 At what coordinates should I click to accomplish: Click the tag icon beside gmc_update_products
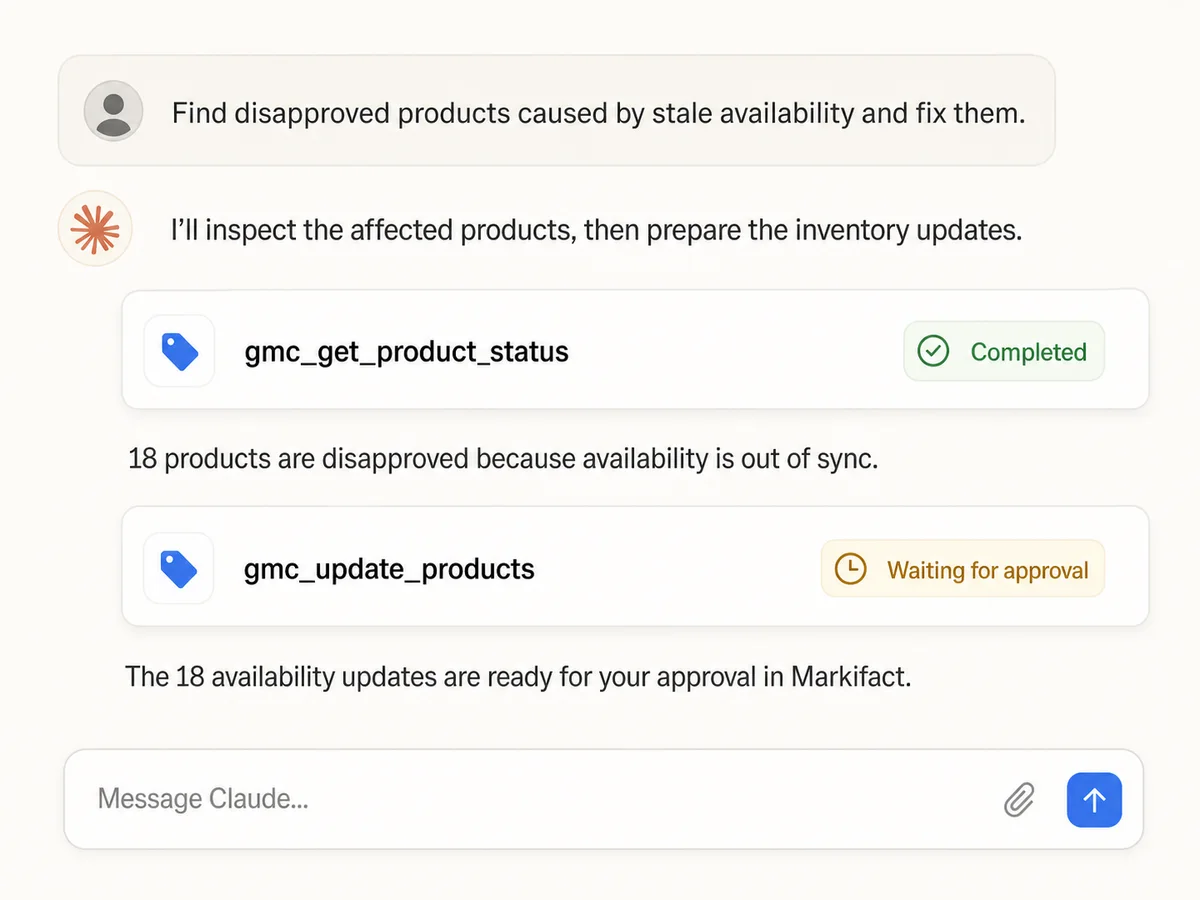(180, 568)
